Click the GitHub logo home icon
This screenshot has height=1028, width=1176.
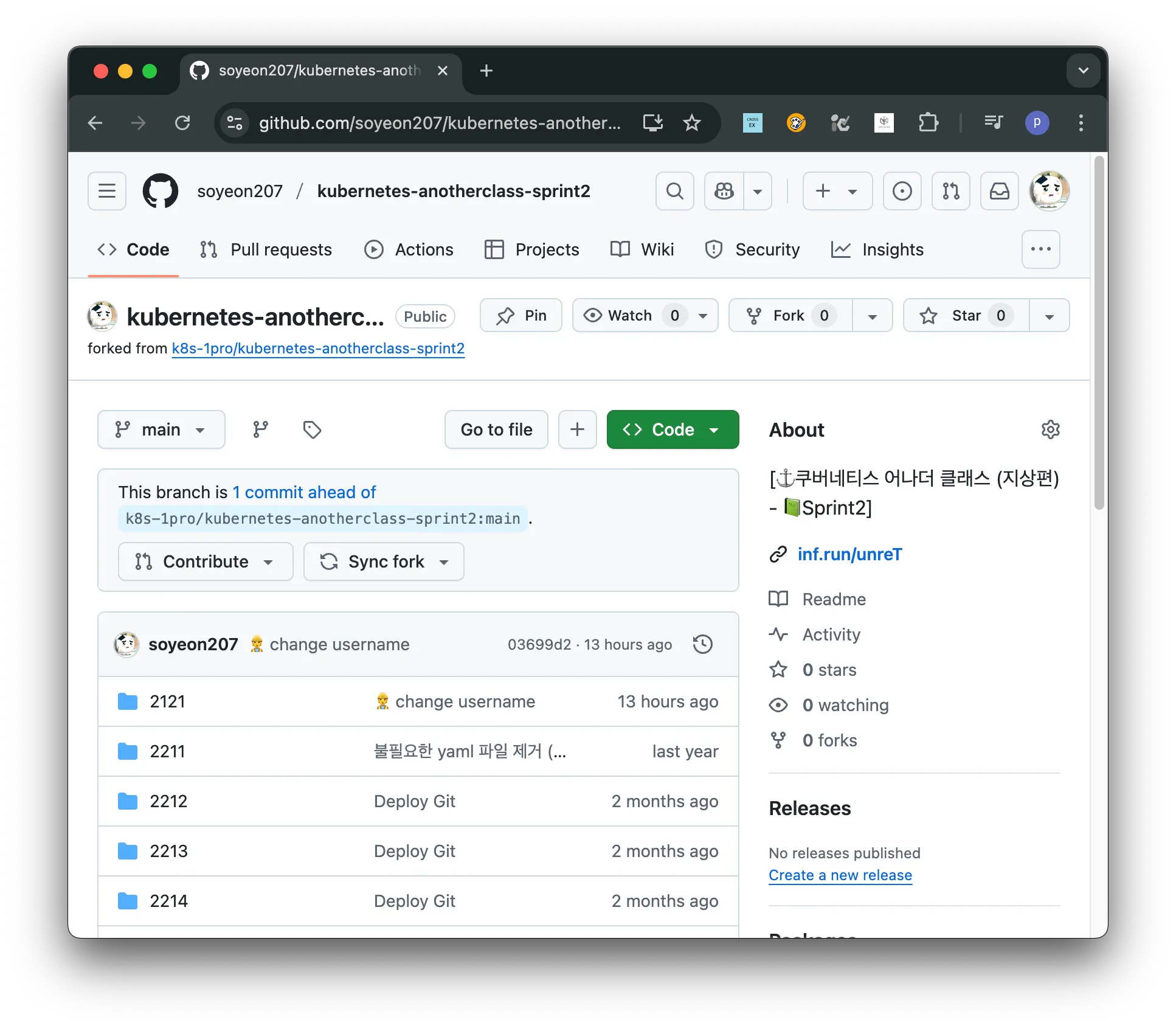(161, 191)
